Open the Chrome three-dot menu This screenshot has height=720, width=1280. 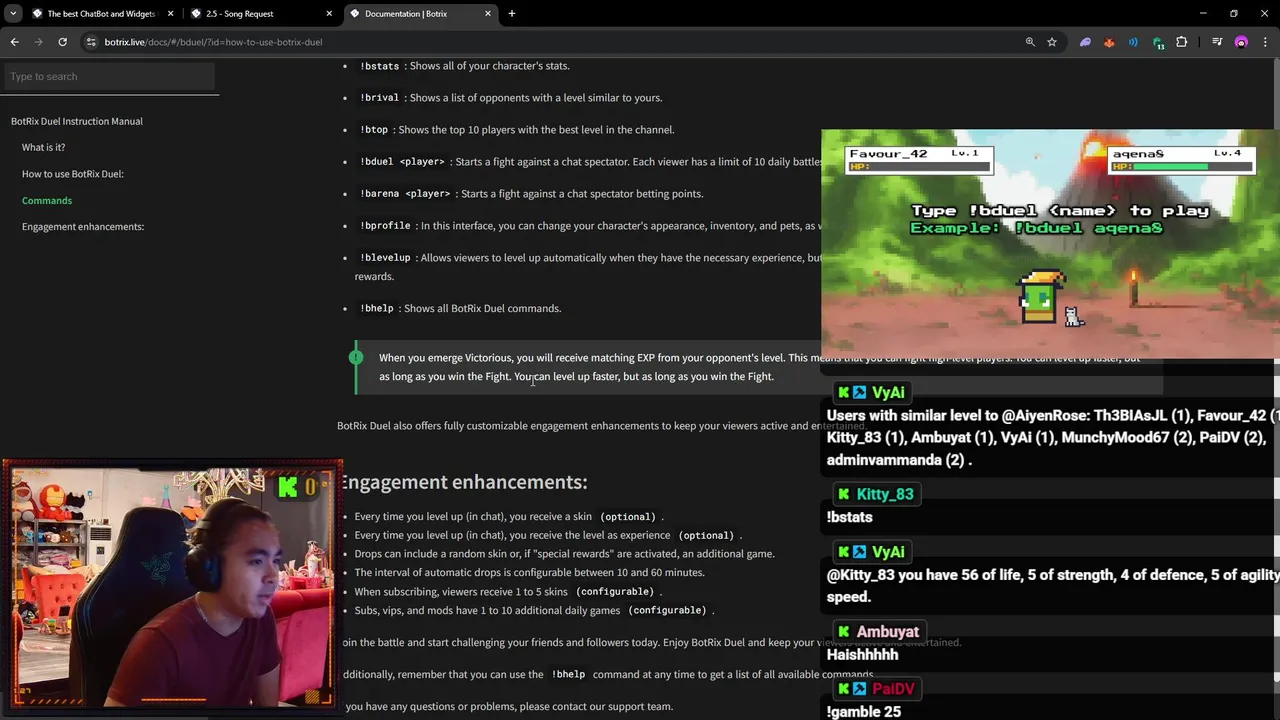click(x=1265, y=42)
